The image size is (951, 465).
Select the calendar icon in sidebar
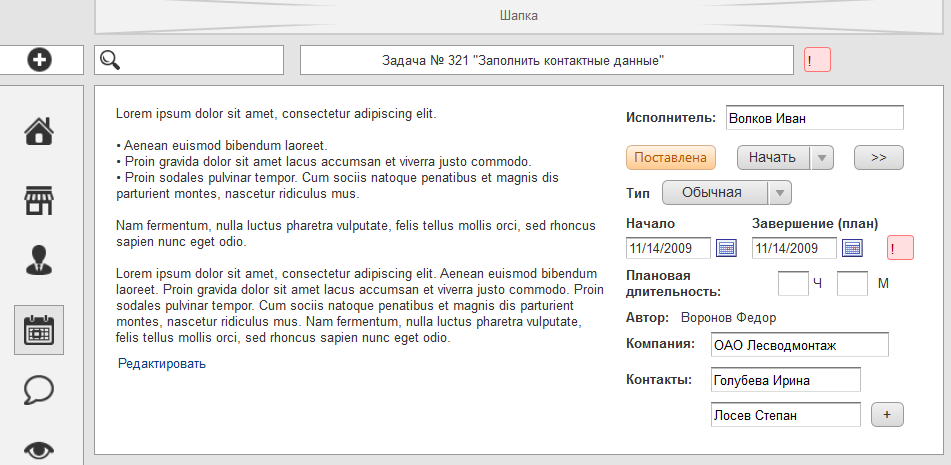(39, 330)
